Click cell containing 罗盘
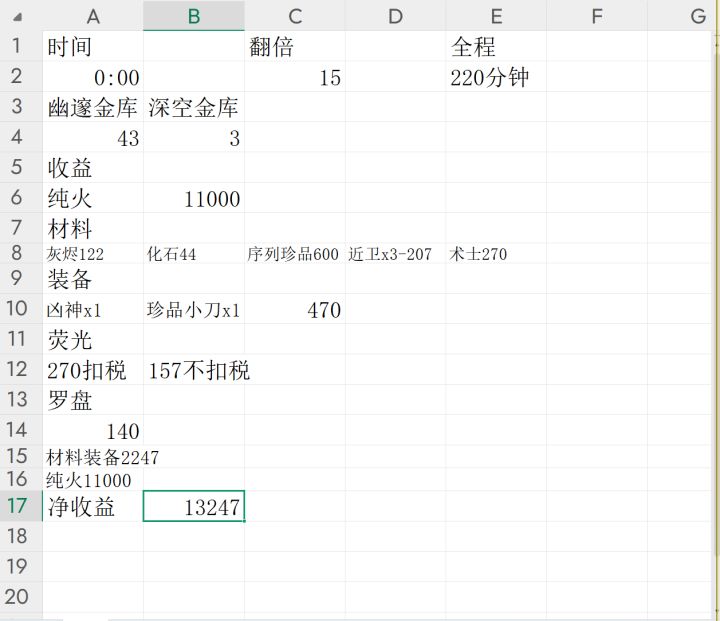The width and height of the screenshot is (720, 621). coord(93,400)
